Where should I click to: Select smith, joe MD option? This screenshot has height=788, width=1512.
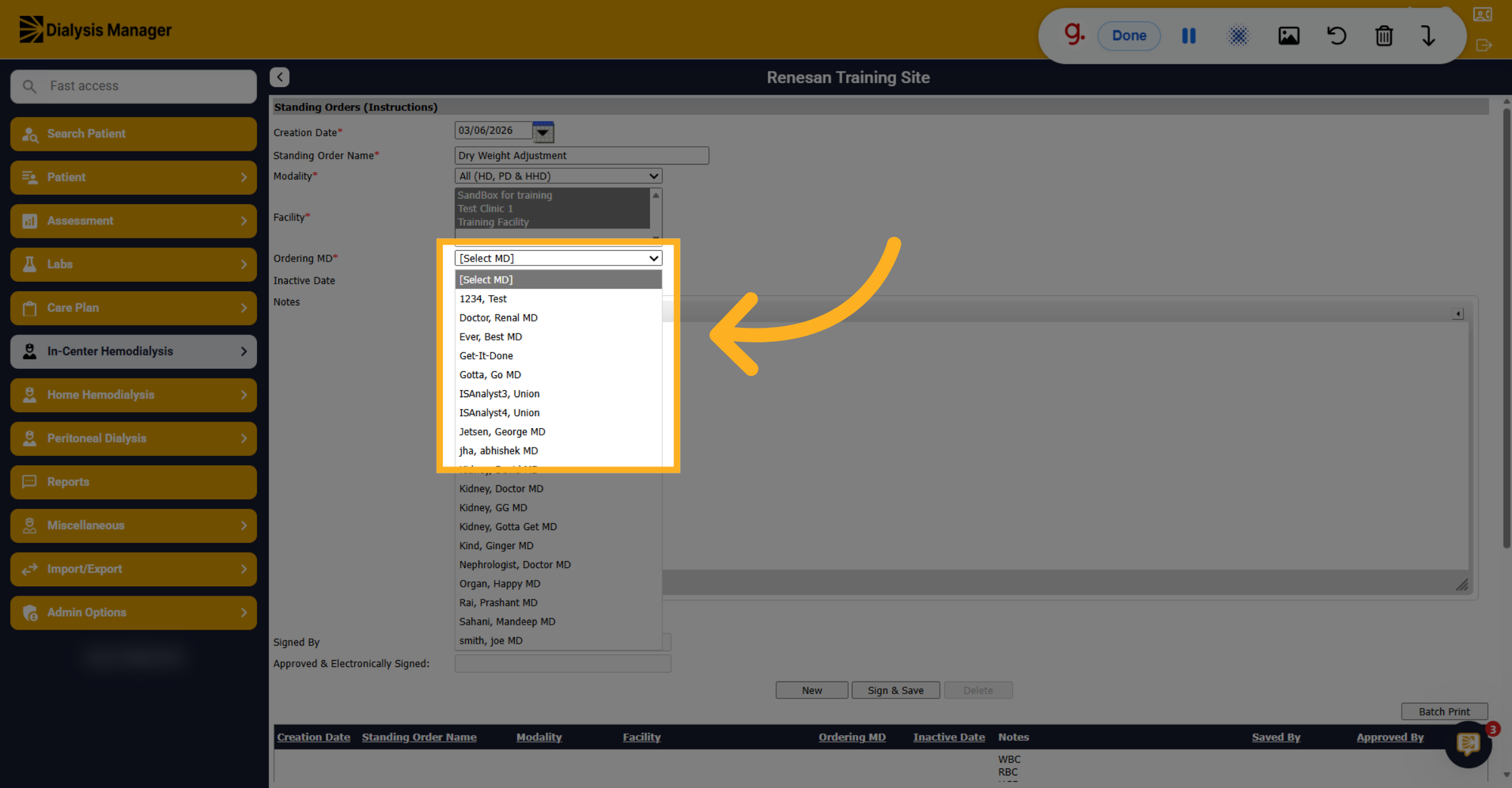(x=558, y=640)
